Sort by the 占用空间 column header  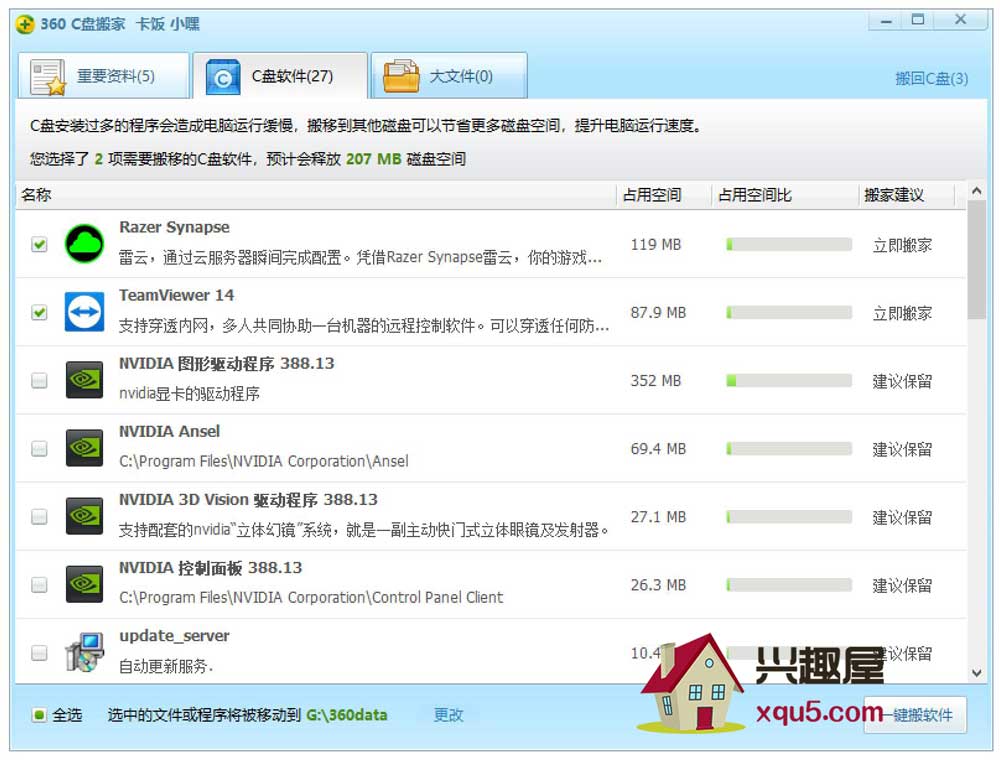[663, 195]
